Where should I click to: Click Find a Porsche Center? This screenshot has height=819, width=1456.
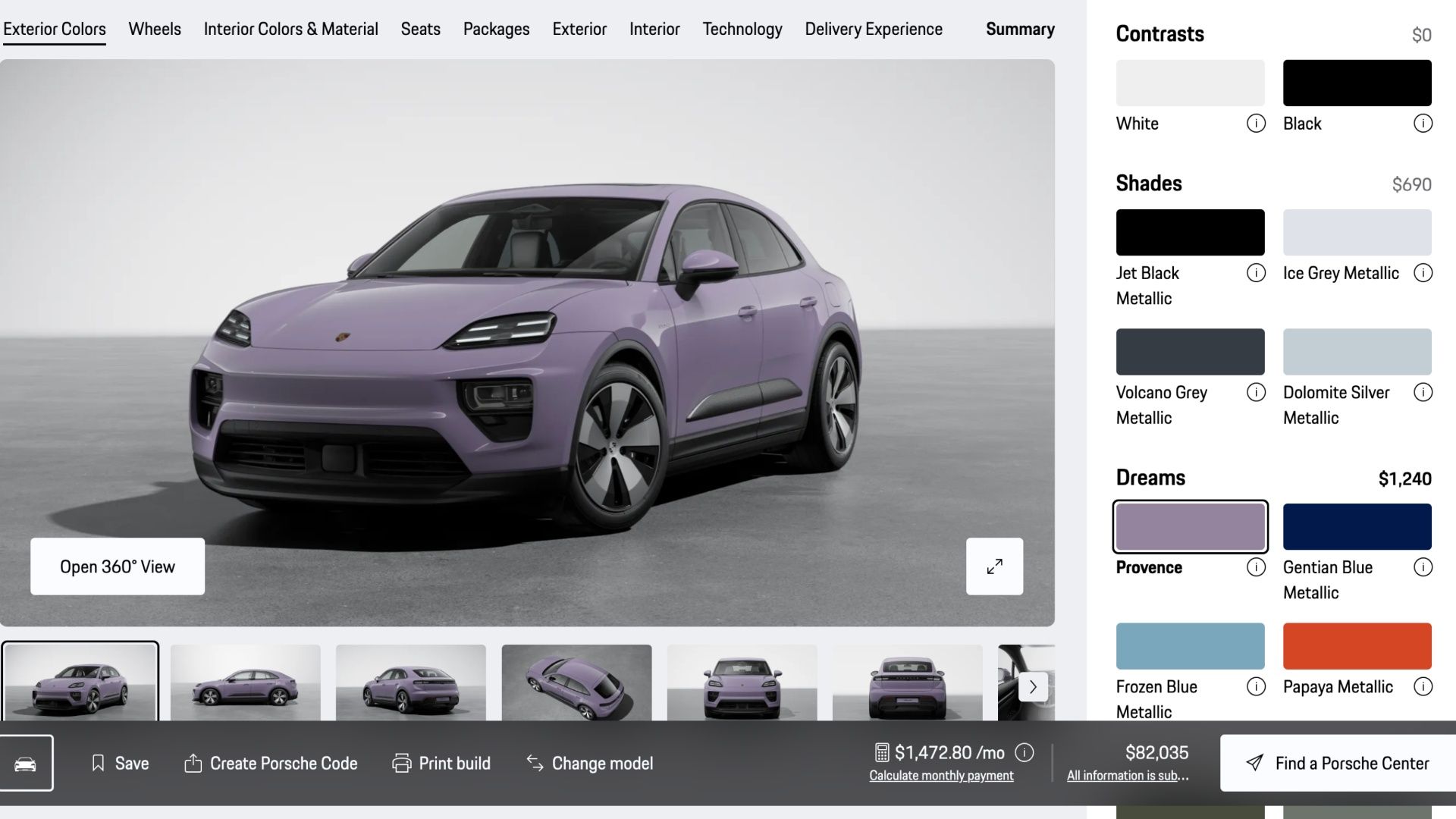(x=1338, y=763)
